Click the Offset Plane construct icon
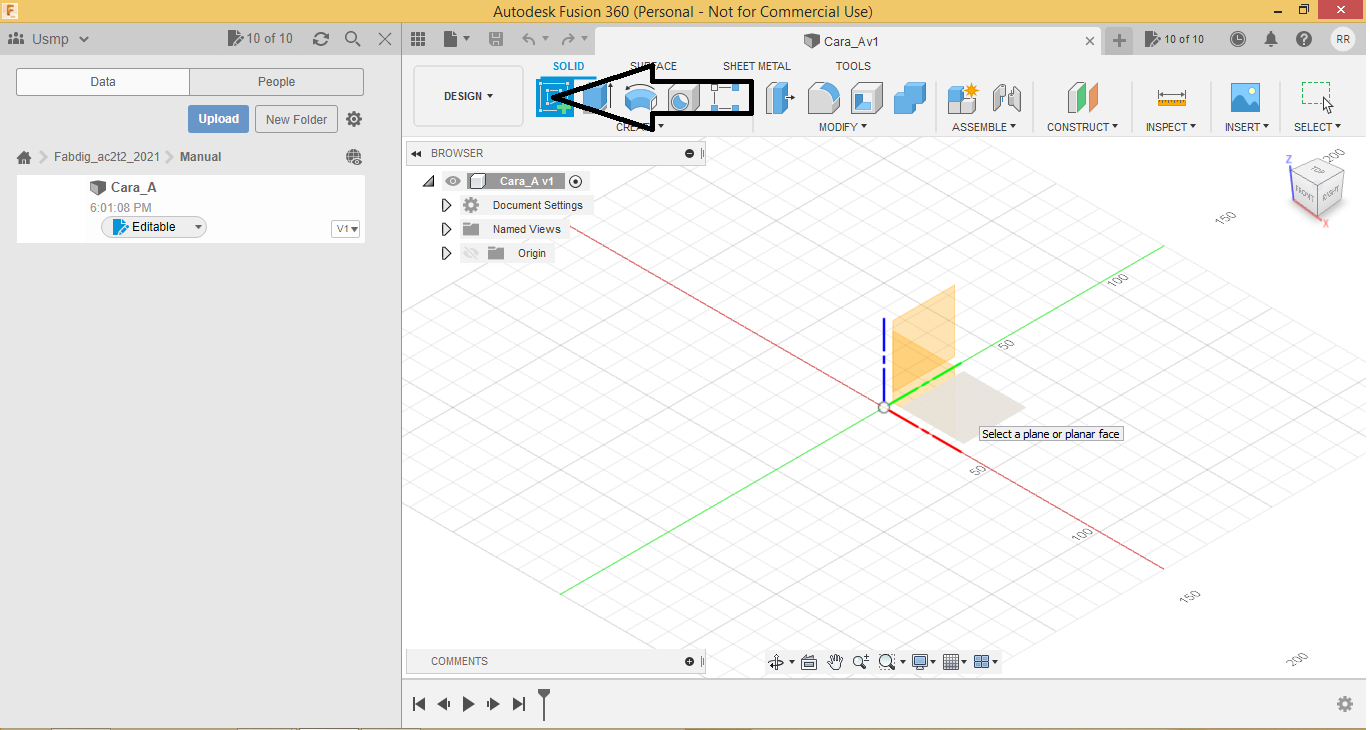1370x730 pixels. (x=1083, y=98)
